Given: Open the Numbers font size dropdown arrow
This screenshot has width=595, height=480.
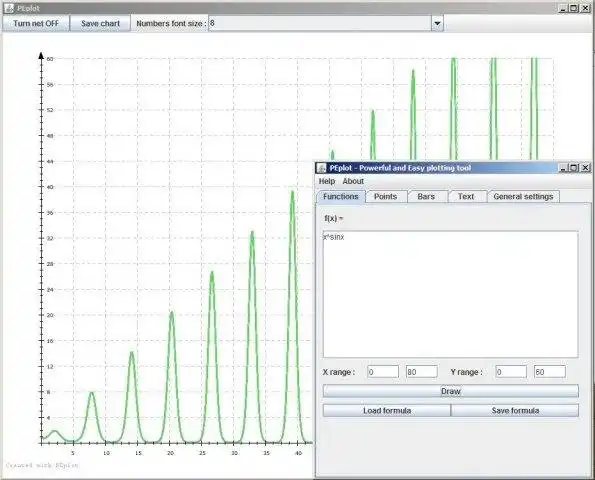Looking at the screenshot, I should click(437, 23).
